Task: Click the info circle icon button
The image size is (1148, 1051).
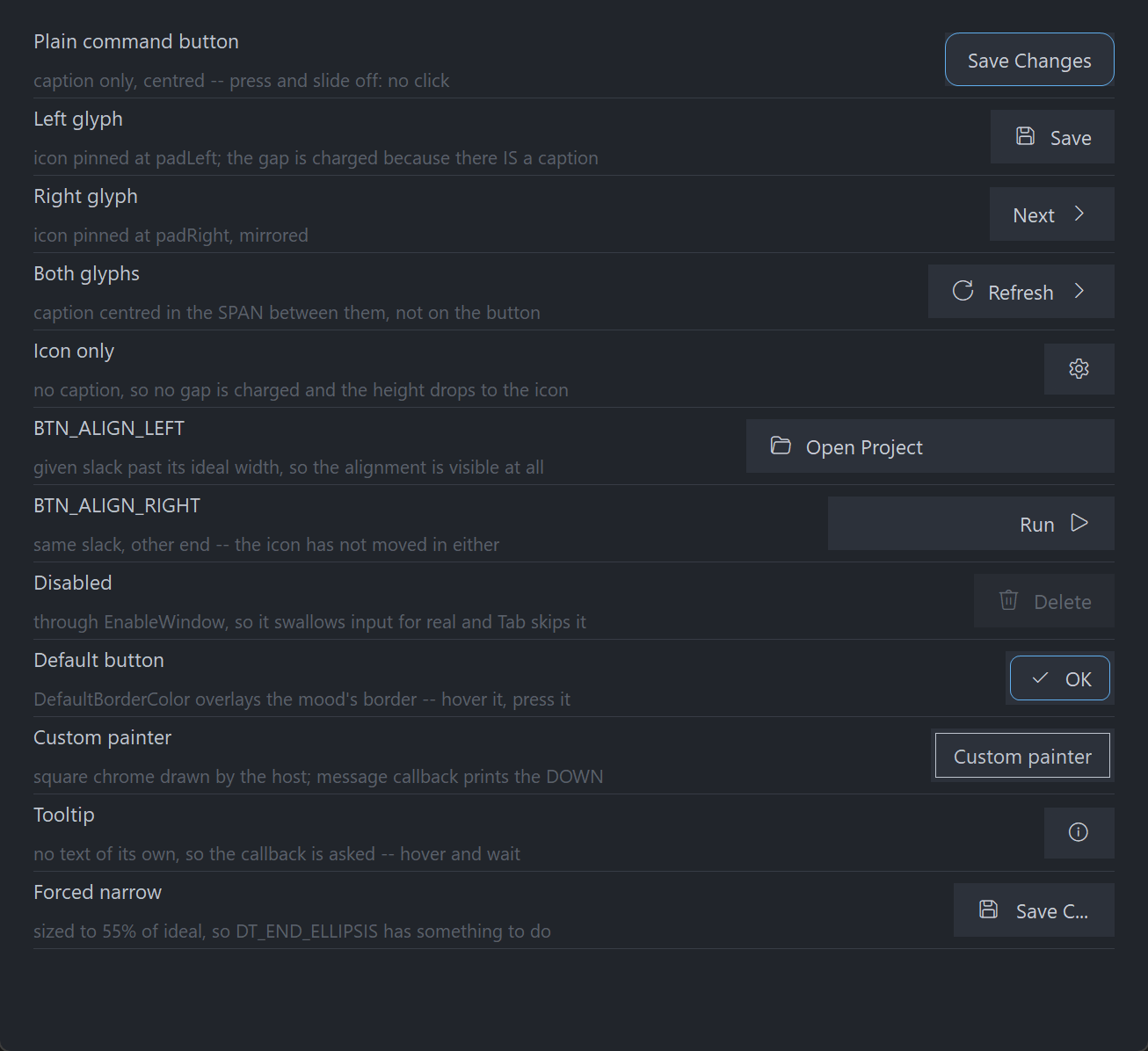Action: click(1079, 833)
